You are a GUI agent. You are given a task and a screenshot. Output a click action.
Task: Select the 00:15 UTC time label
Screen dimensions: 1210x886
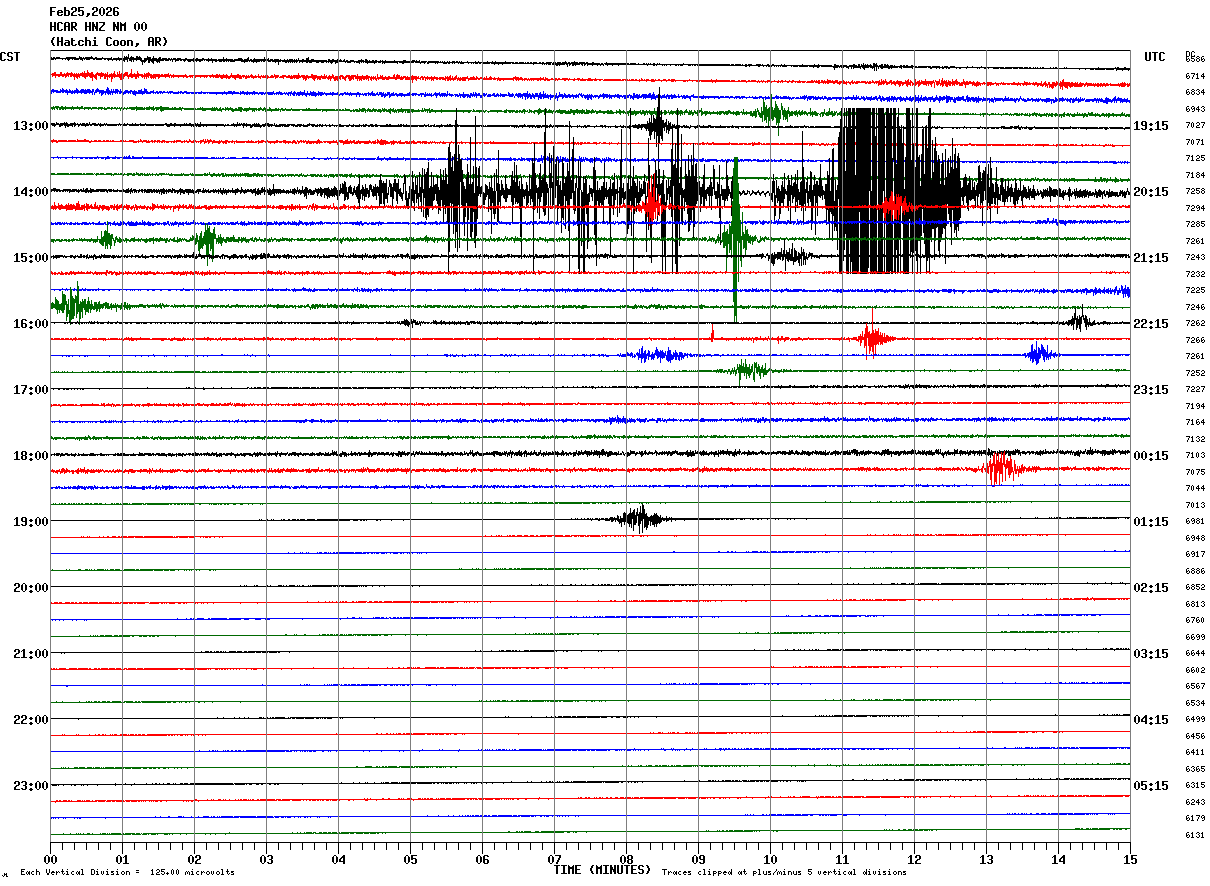click(1151, 456)
